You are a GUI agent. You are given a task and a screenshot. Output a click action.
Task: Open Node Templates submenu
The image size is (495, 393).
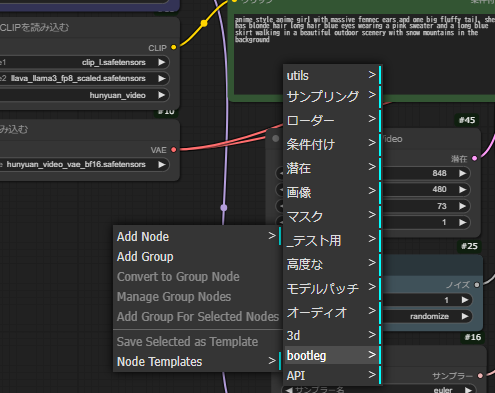click(197, 361)
